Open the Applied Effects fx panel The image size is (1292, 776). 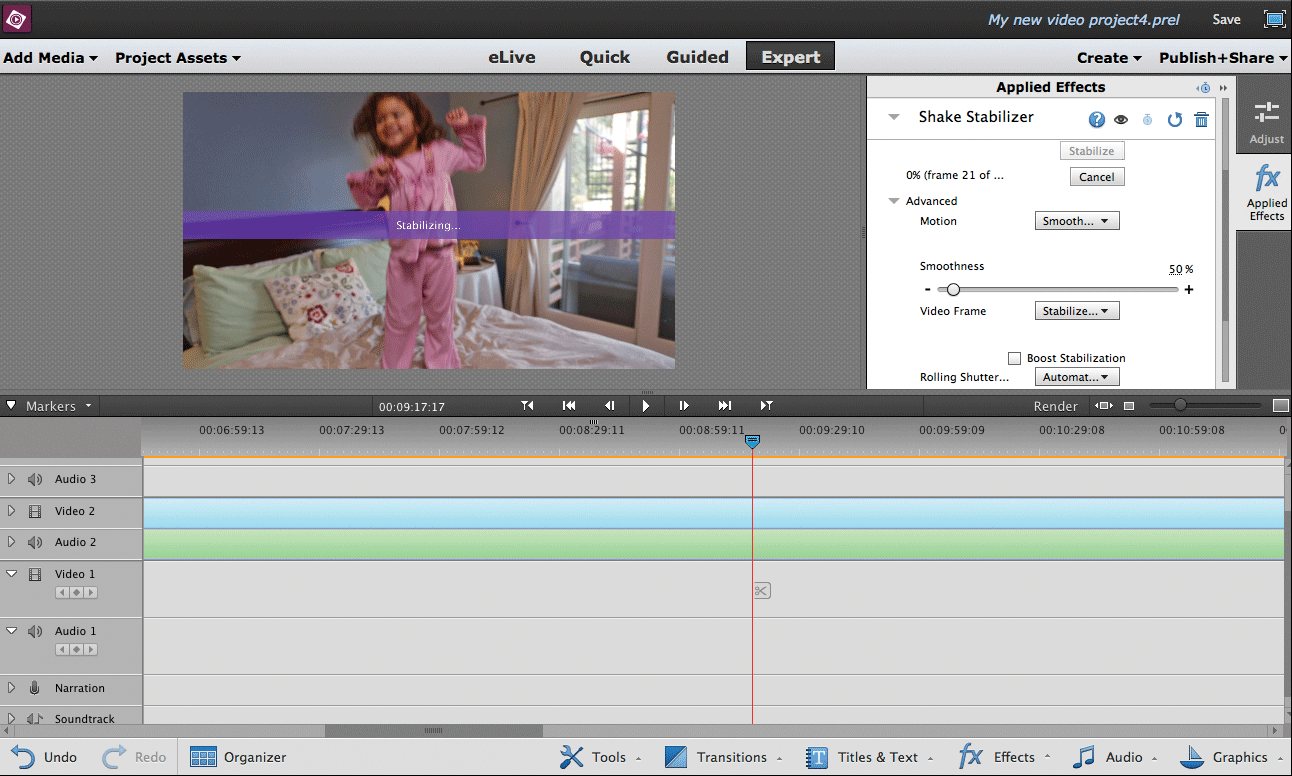(x=1266, y=193)
